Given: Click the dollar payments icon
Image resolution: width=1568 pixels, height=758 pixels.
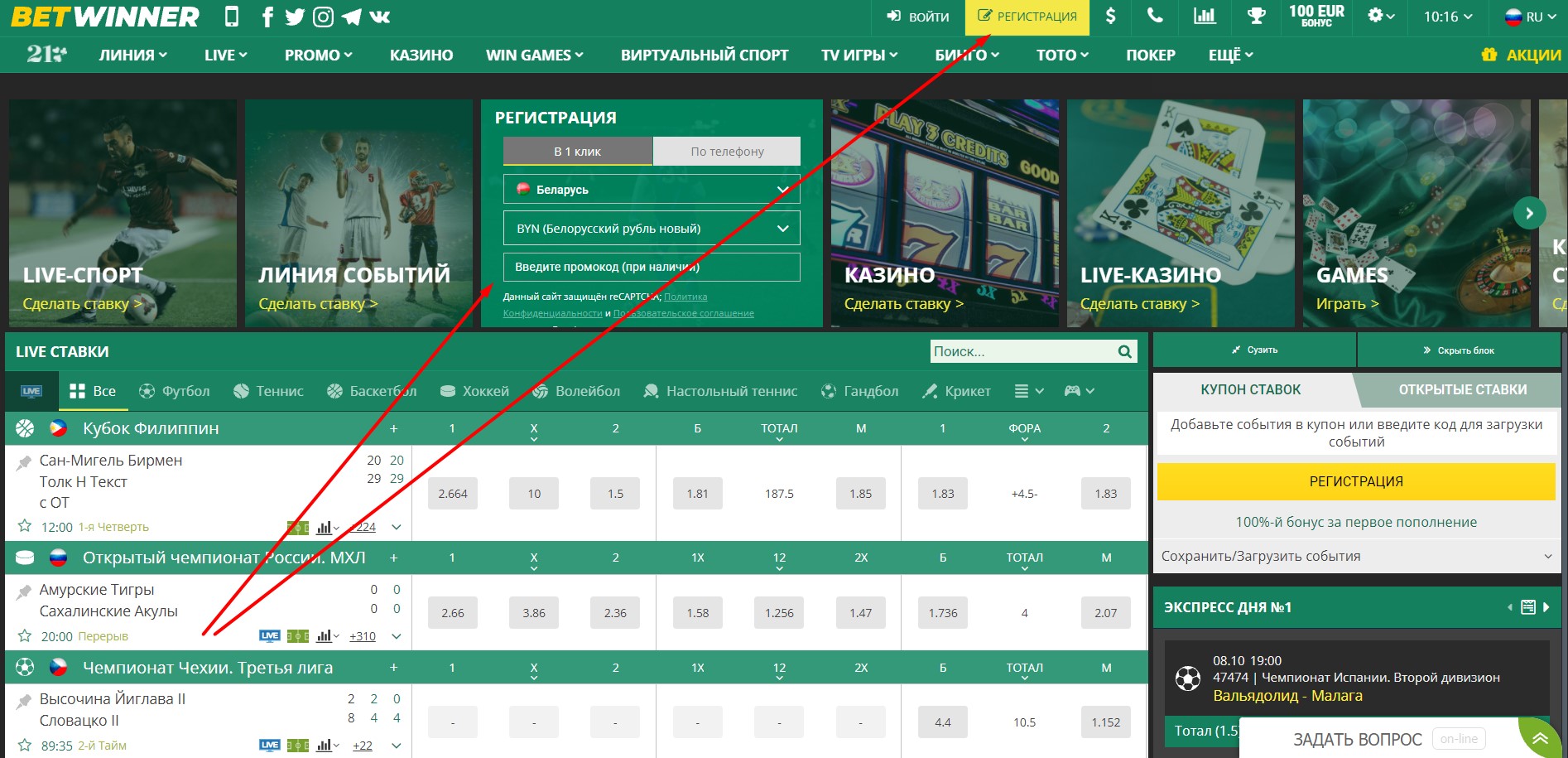Looking at the screenshot, I should (x=1111, y=16).
